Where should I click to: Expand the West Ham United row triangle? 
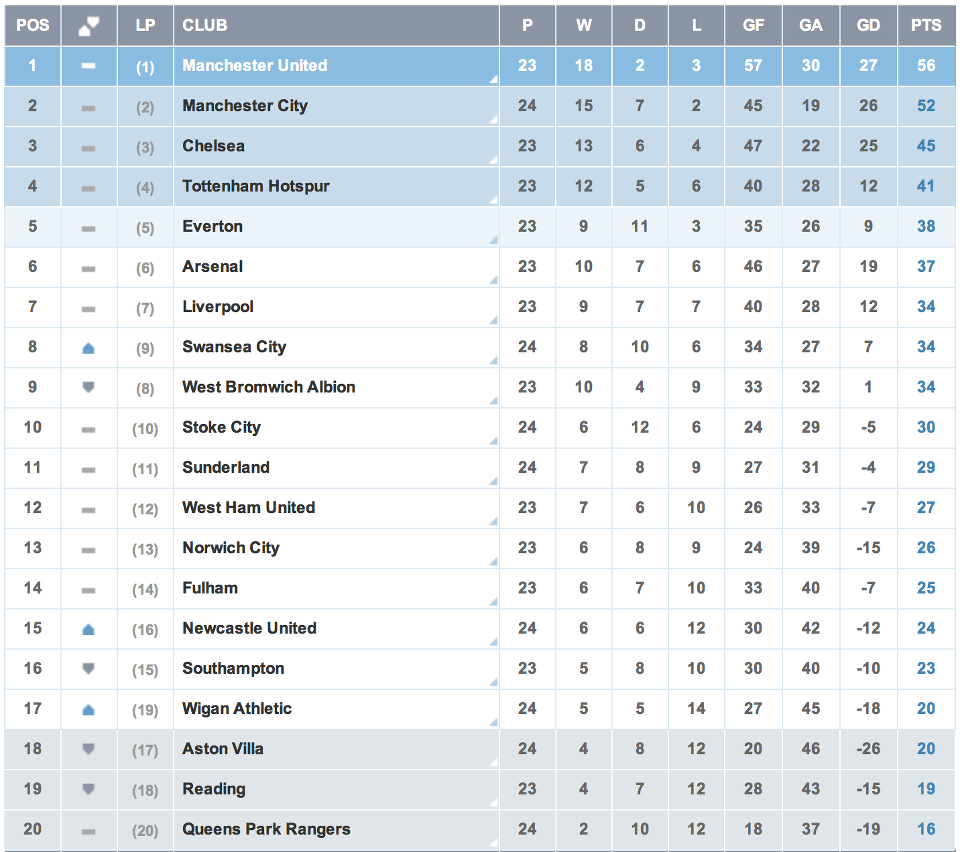[x=493, y=522]
